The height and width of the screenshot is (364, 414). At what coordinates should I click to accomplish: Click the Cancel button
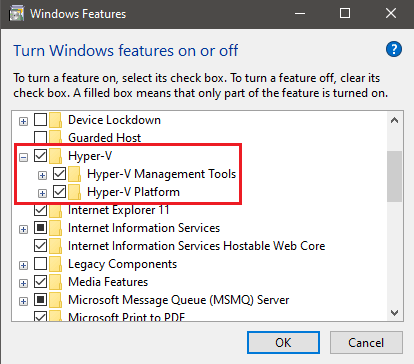coord(366,343)
